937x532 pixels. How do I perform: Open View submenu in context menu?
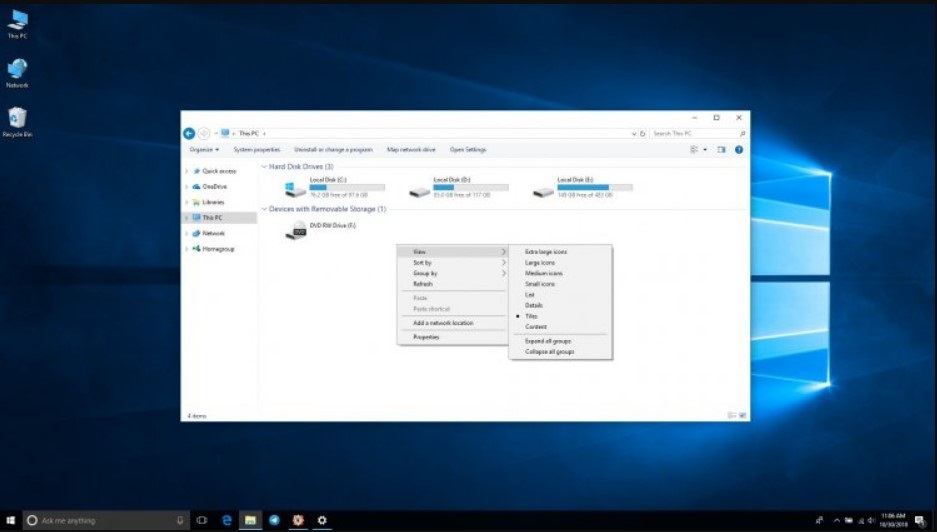click(452, 252)
